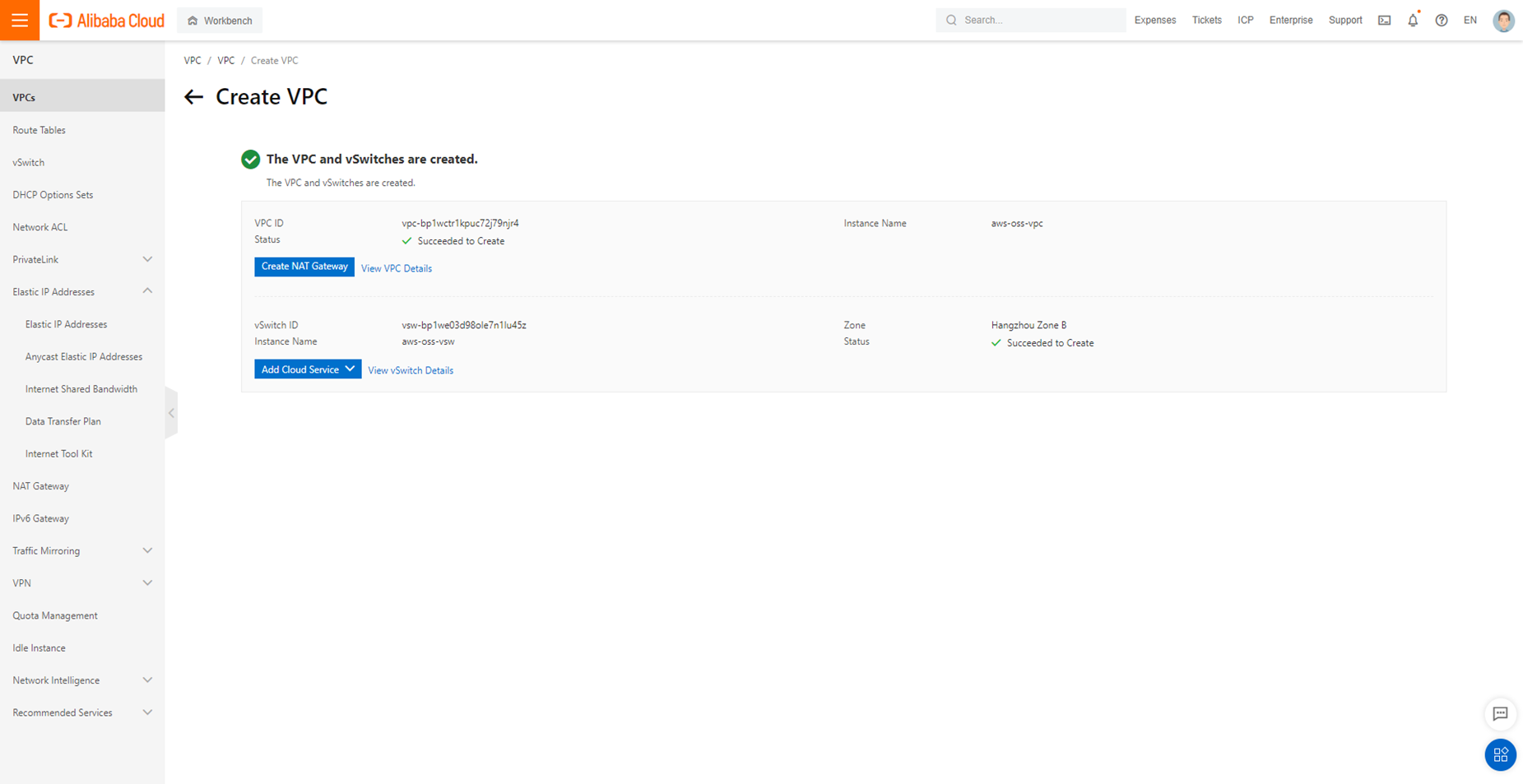1523x784 pixels.
Task: Go back using the arrow icon
Action: click(193, 97)
